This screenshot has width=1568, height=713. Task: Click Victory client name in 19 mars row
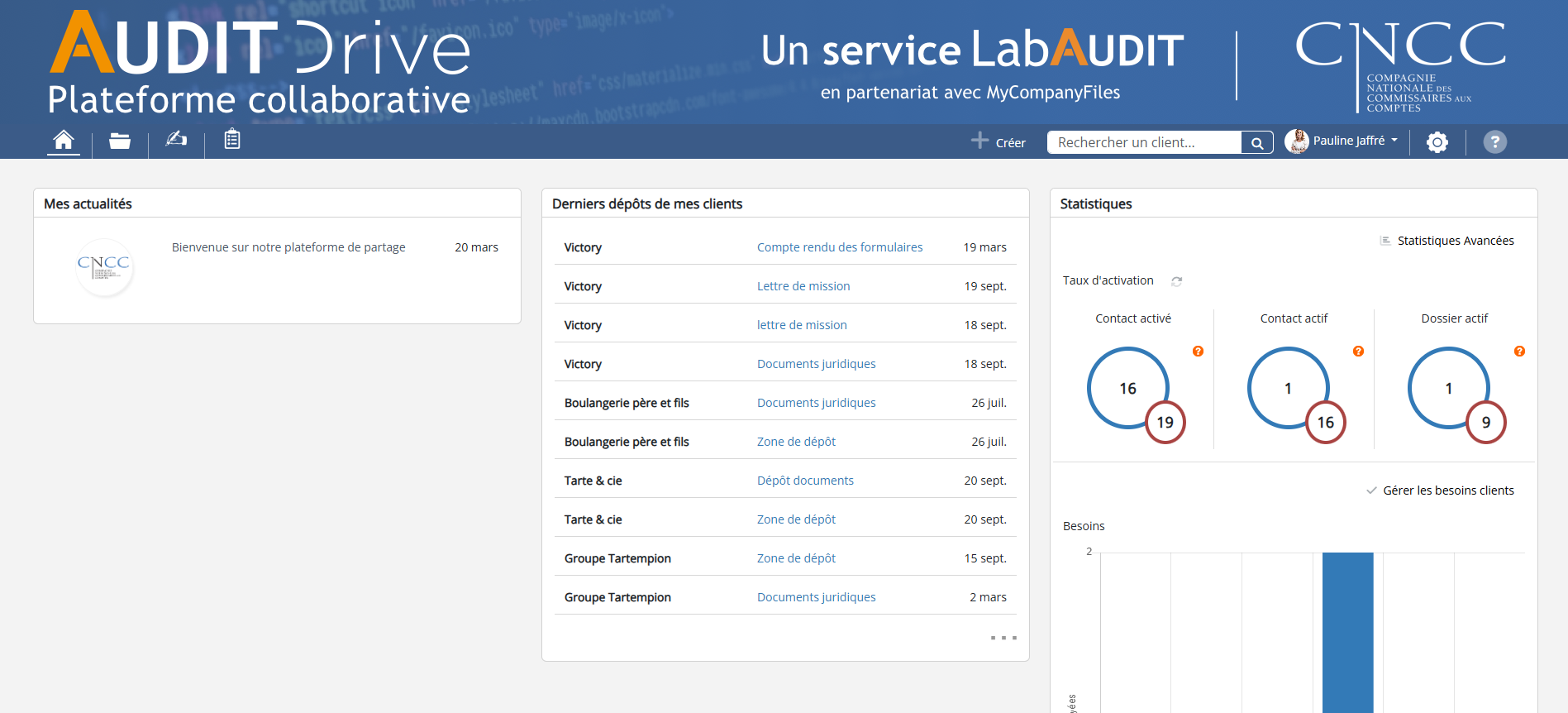click(583, 247)
